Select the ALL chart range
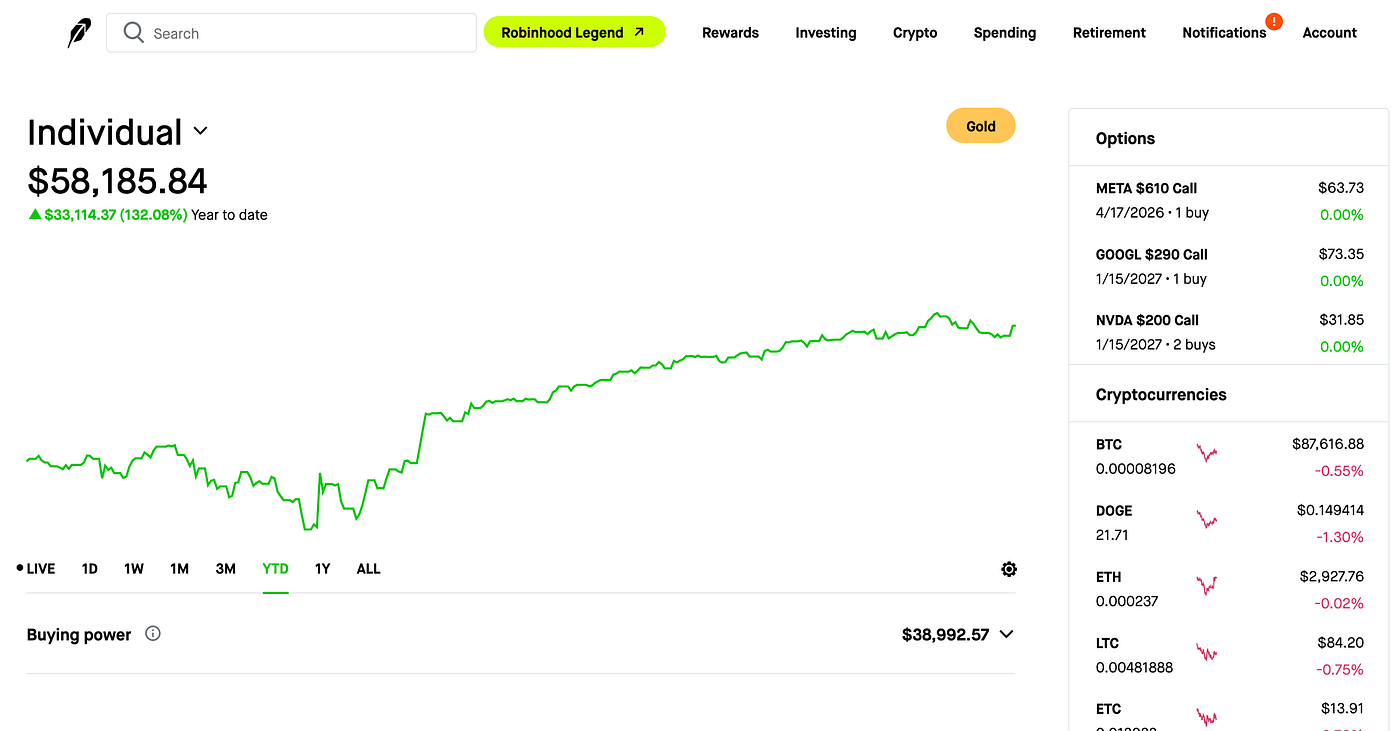This screenshot has width=1400, height=731. click(x=368, y=569)
